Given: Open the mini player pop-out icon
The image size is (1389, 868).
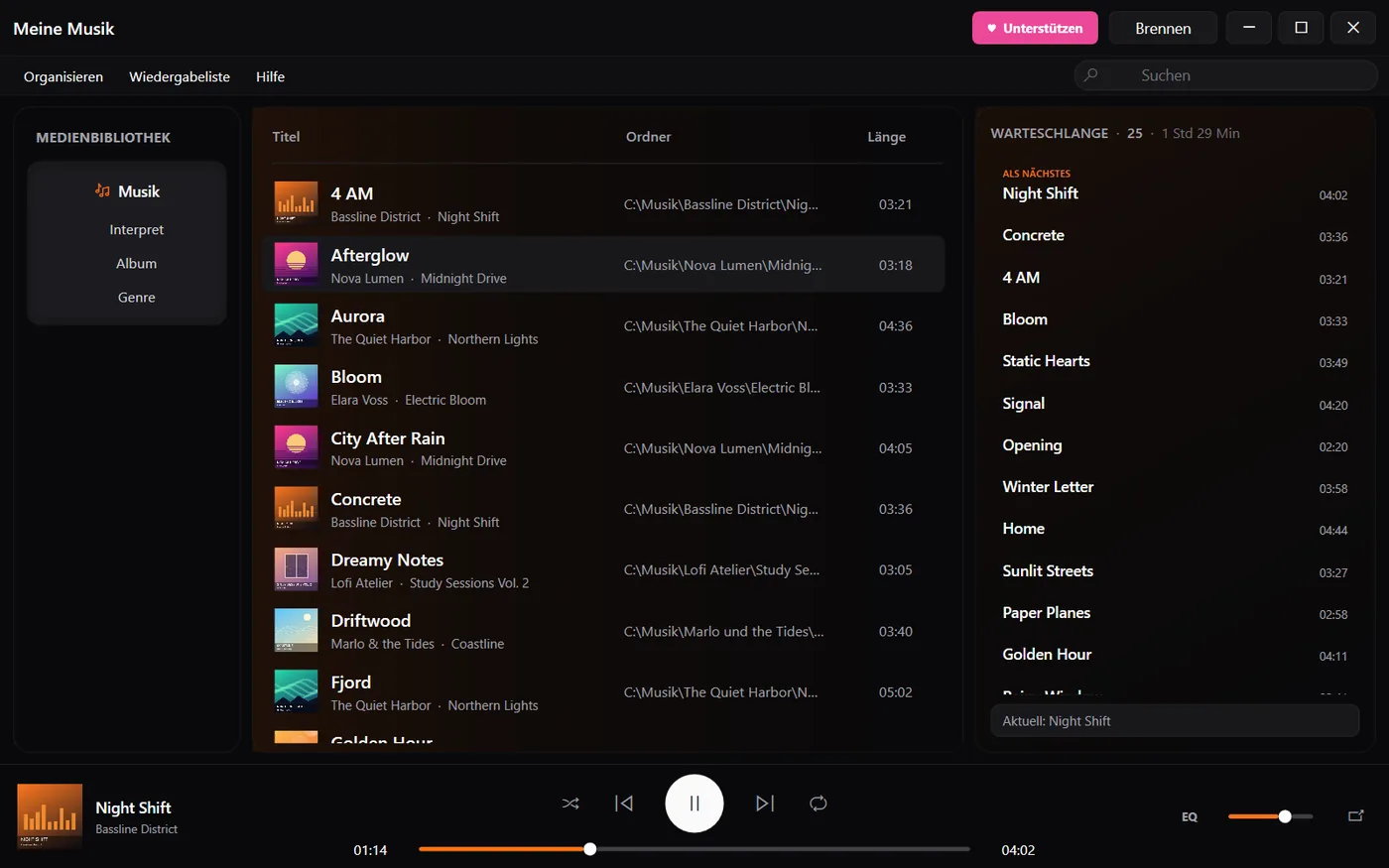Looking at the screenshot, I should [x=1356, y=815].
